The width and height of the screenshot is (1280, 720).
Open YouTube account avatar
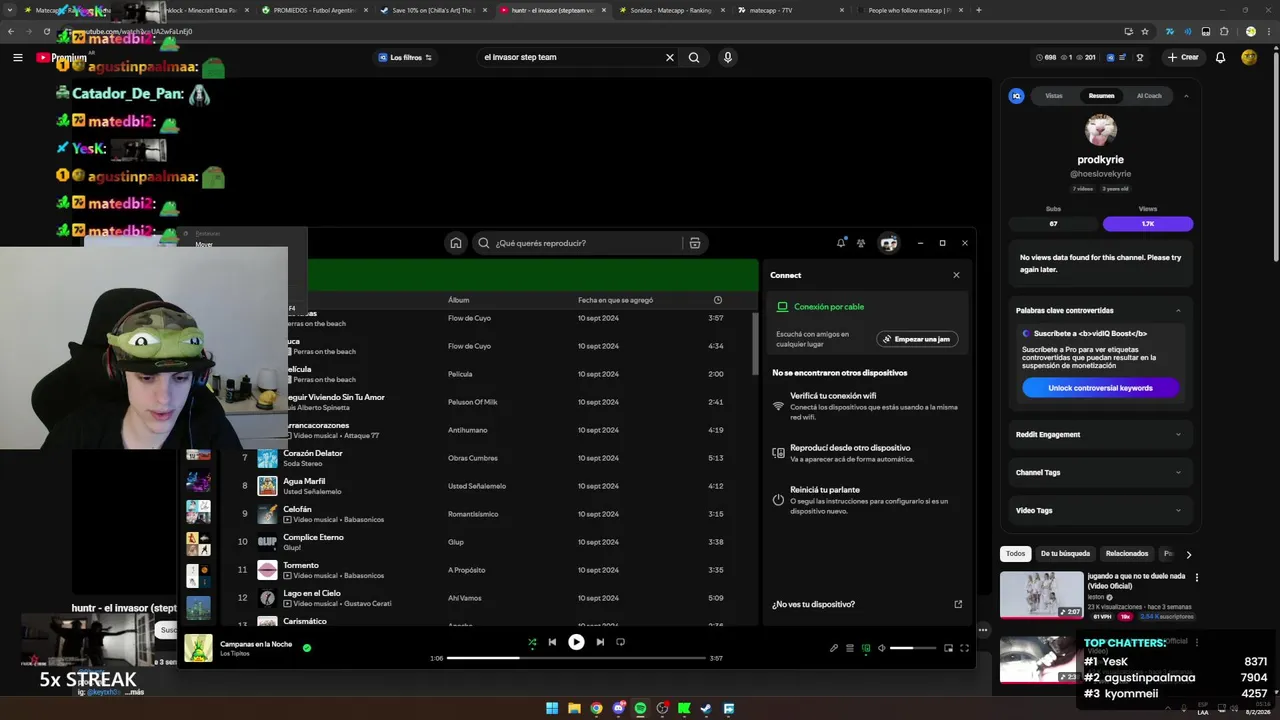click(x=1249, y=57)
